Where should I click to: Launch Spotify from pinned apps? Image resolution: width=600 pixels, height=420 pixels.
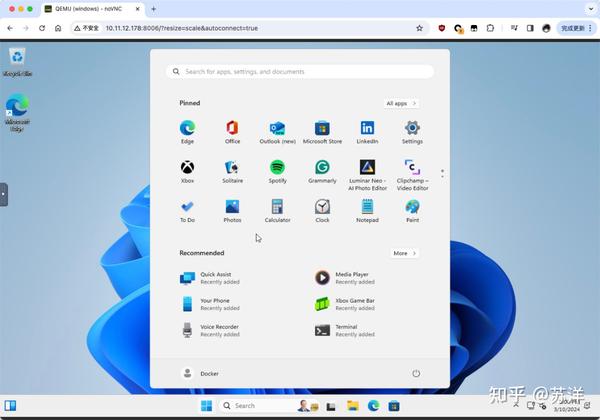(277, 171)
